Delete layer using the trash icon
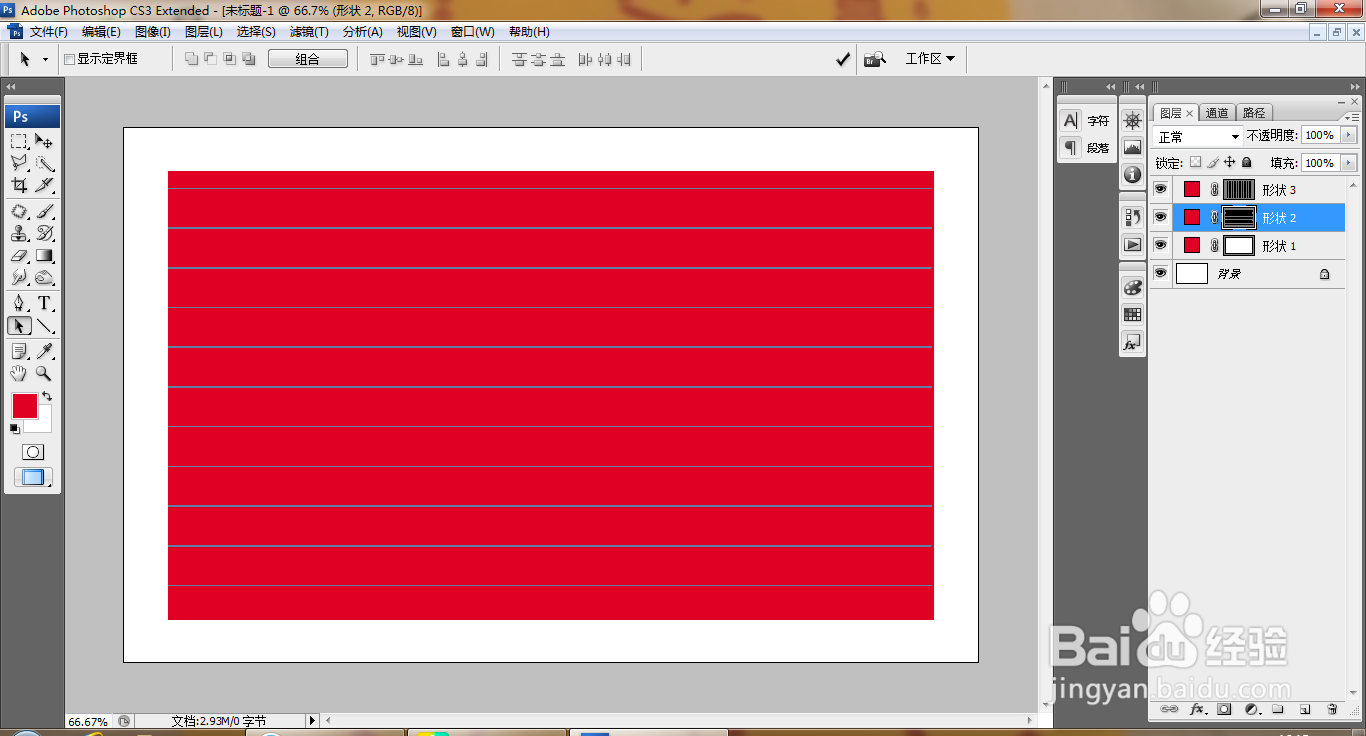Image resolution: width=1366 pixels, height=736 pixels. [x=1332, y=709]
